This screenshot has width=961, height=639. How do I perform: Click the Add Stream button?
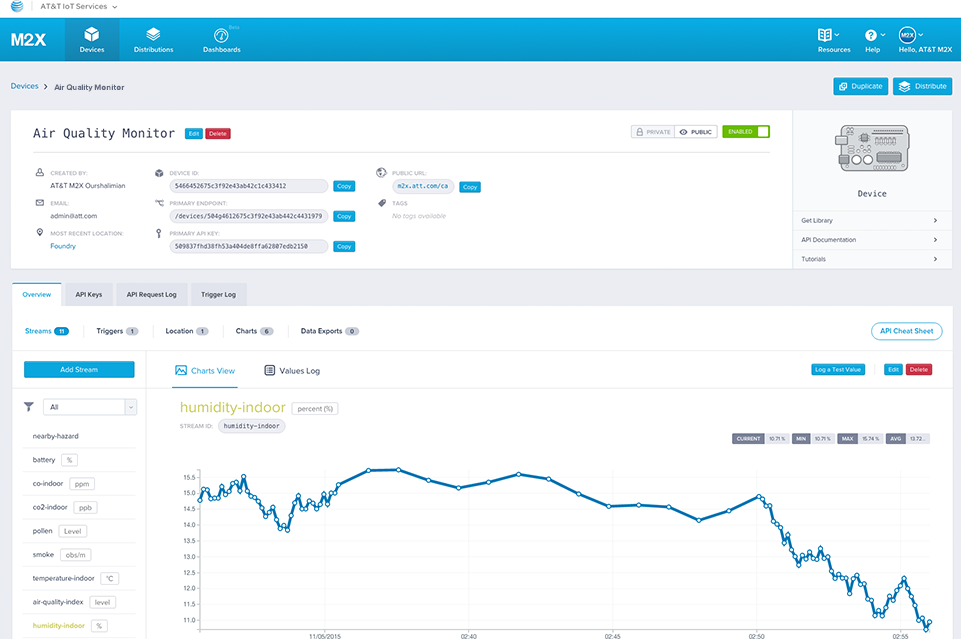(79, 369)
